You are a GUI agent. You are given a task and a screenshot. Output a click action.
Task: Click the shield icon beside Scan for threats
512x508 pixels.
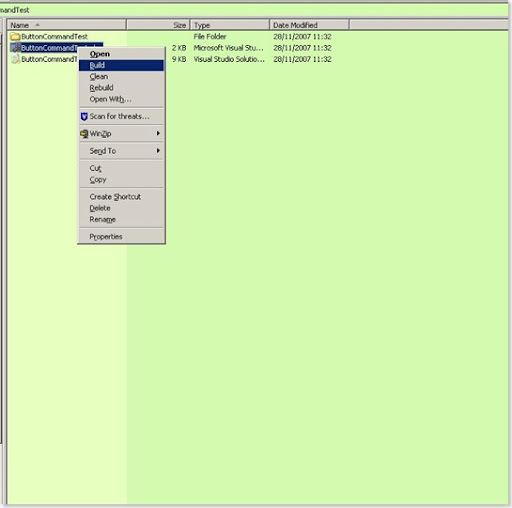(x=84, y=116)
